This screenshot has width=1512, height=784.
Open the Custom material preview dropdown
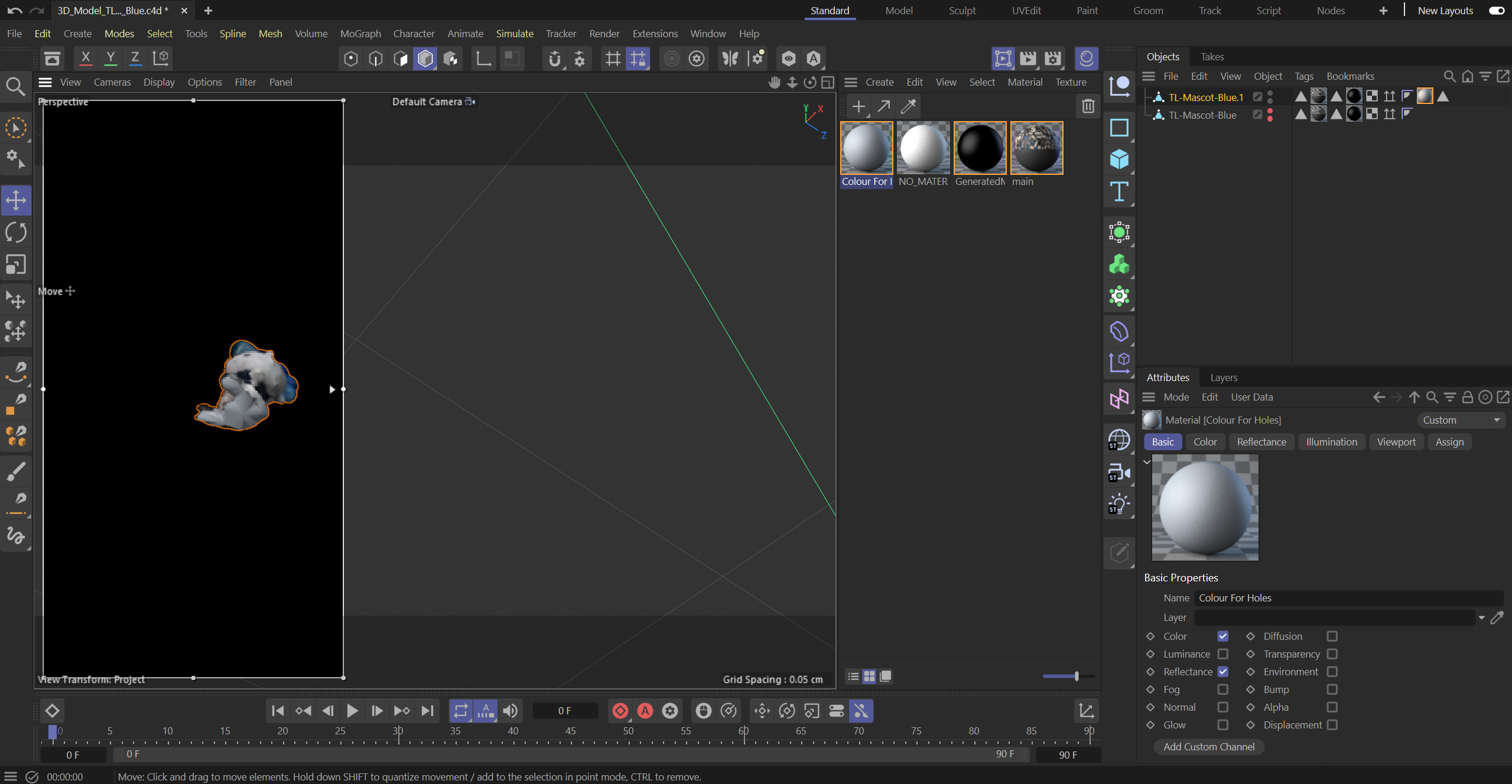click(x=1495, y=420)
